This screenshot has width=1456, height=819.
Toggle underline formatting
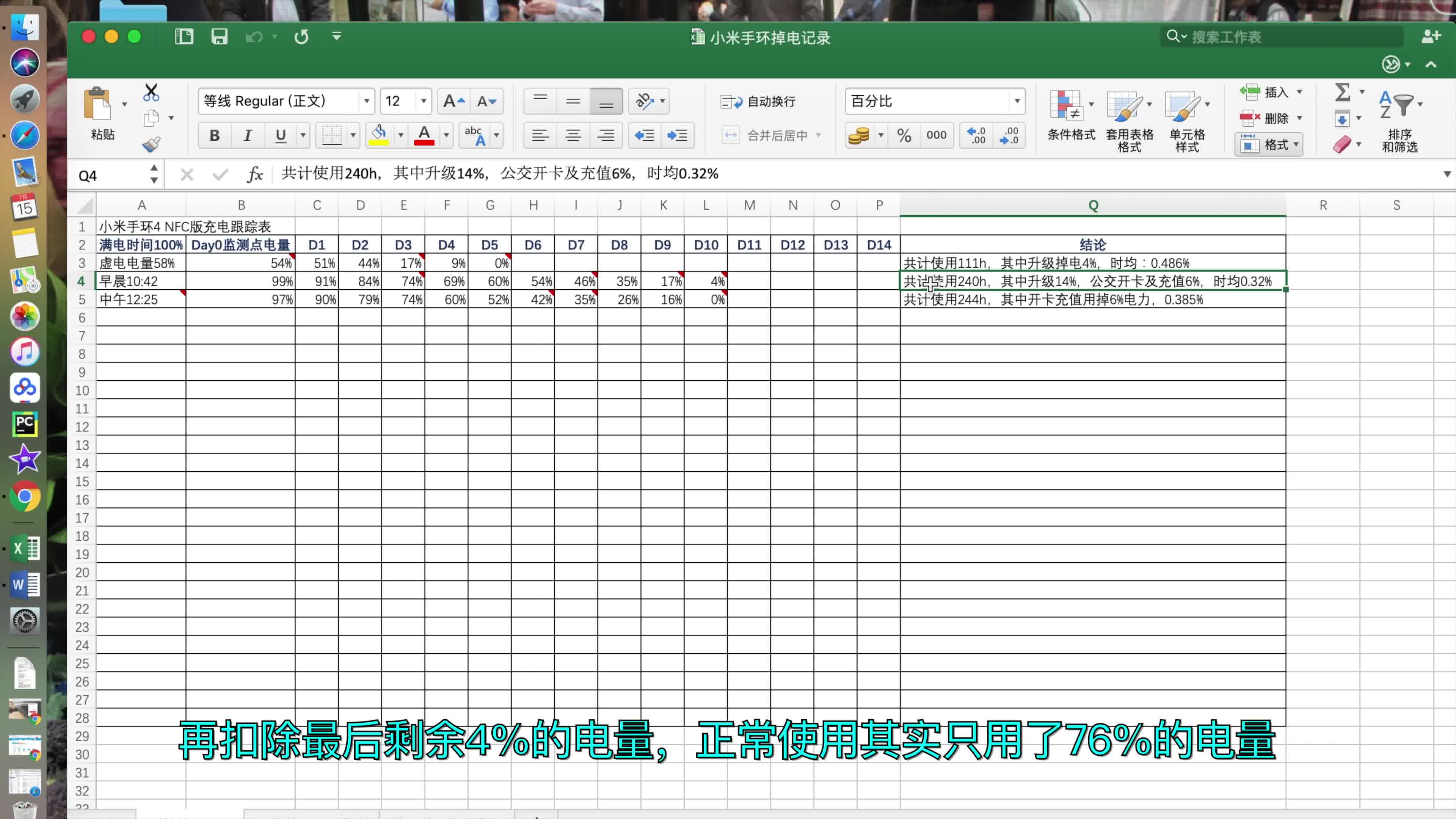click(280, 136)
